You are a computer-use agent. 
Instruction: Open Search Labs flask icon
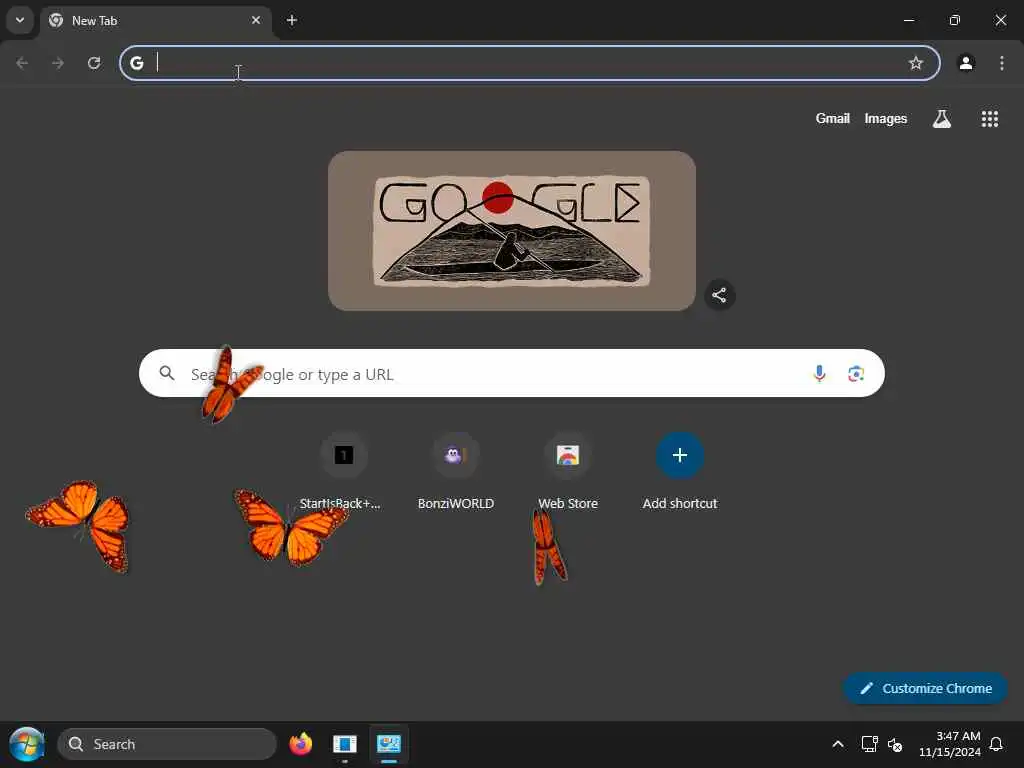coord(942,118)
